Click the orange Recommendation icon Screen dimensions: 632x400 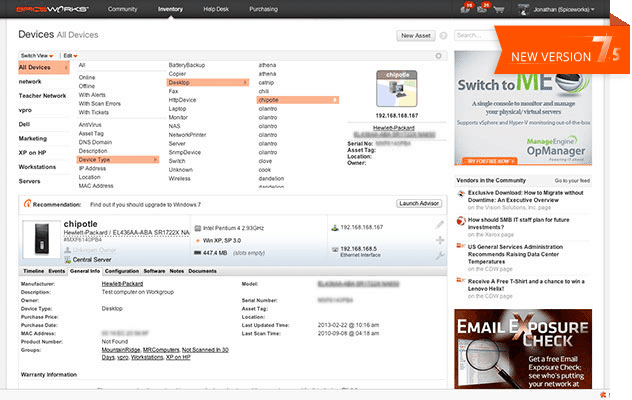tap(27, 204)
